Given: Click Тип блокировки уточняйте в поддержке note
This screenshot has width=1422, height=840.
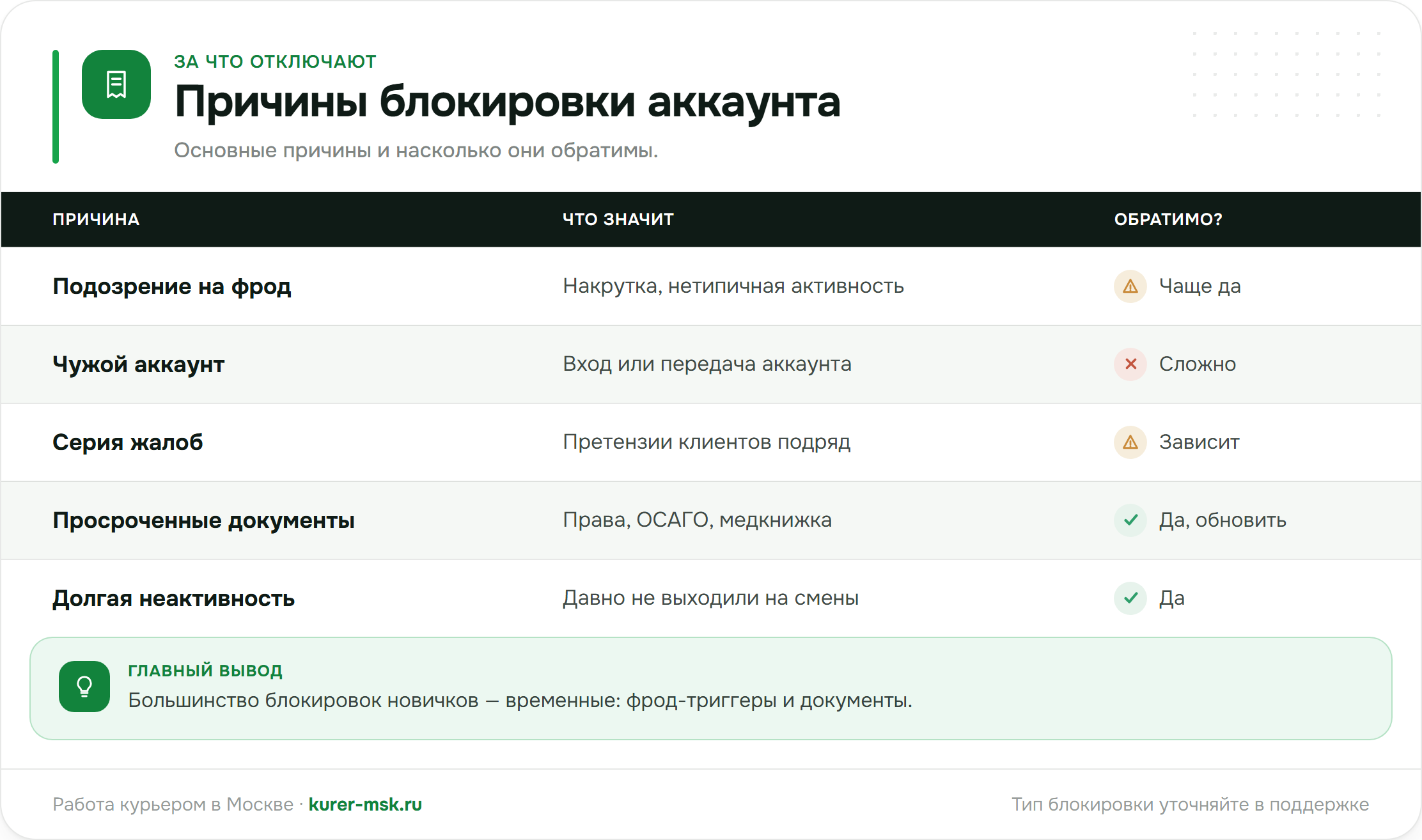Looking at the screenshot, I should click(1190, 804).
